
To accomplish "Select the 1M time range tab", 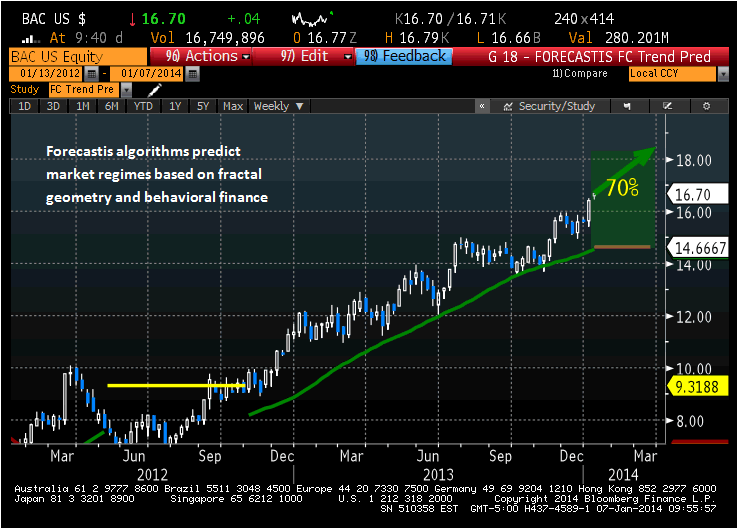I will point(83,106).
